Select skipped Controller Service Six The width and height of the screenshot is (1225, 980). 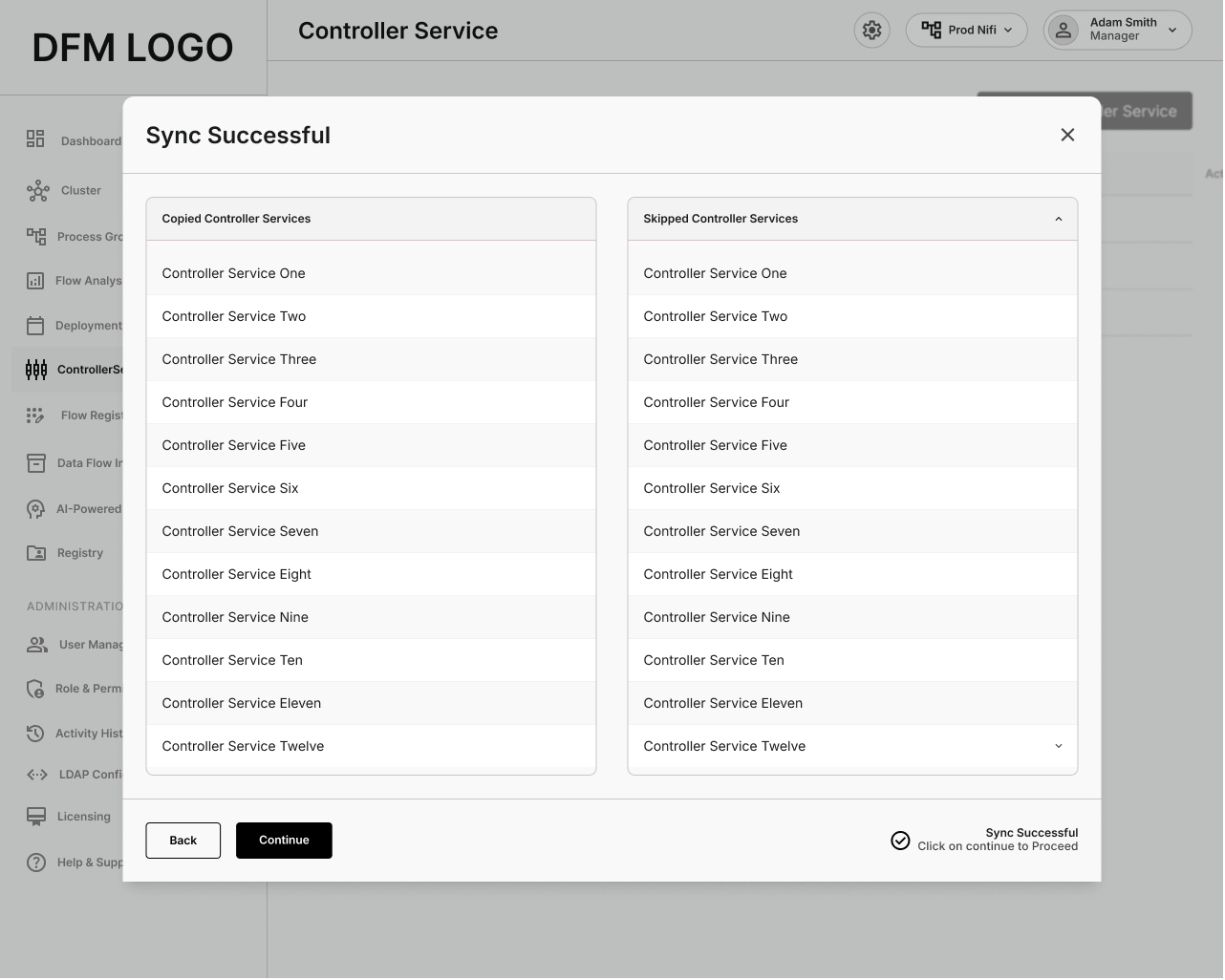coord(852,489)
